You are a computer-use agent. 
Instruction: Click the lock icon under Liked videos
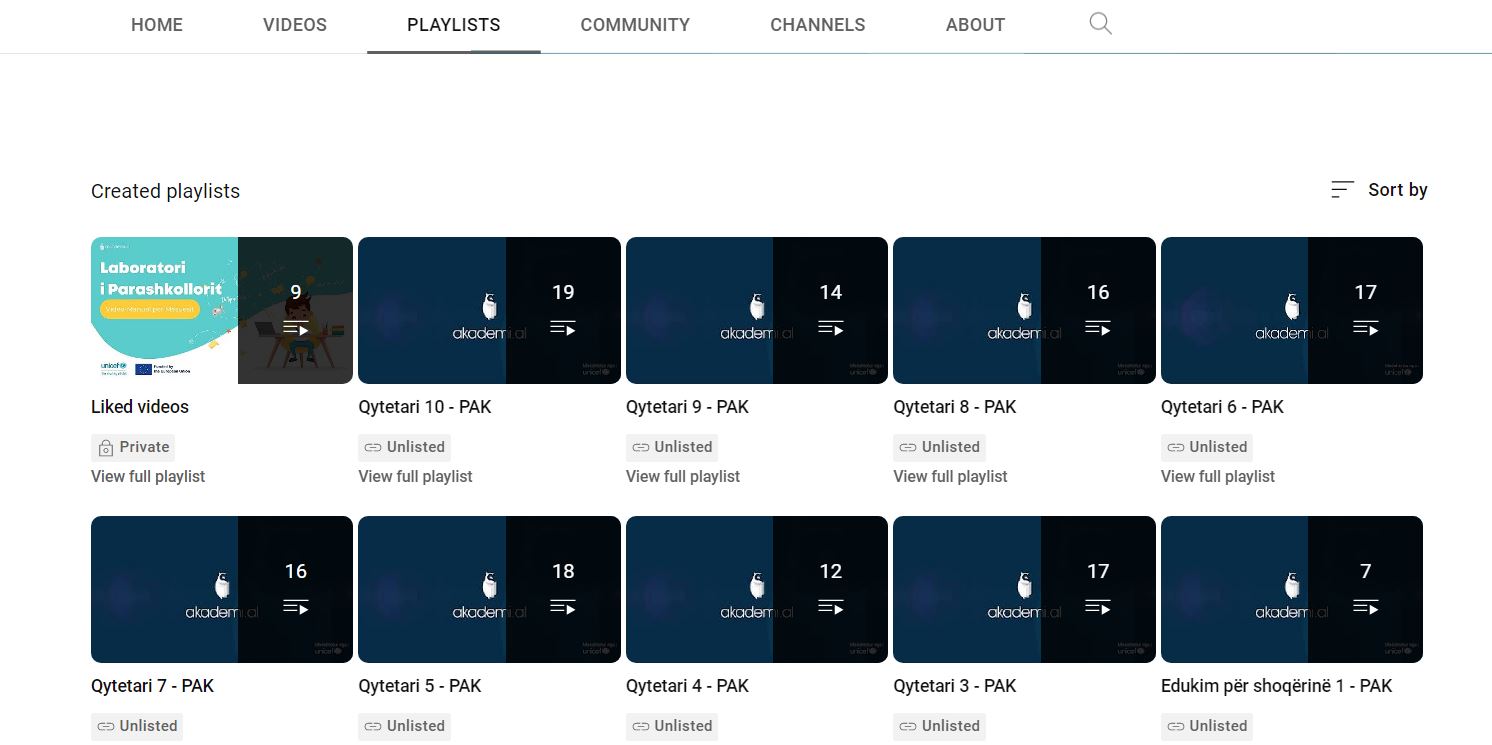point(106,448)
